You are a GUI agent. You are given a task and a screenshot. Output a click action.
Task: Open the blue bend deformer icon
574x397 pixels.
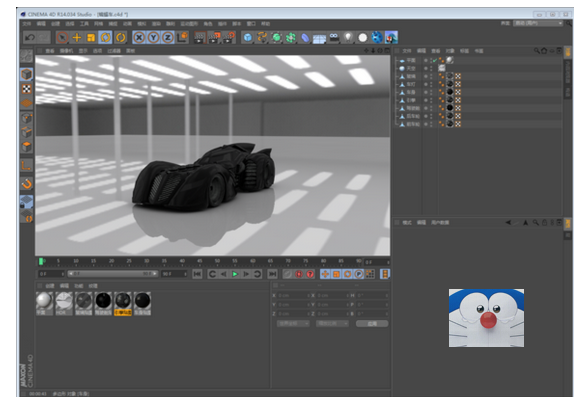tap(305, 37)
